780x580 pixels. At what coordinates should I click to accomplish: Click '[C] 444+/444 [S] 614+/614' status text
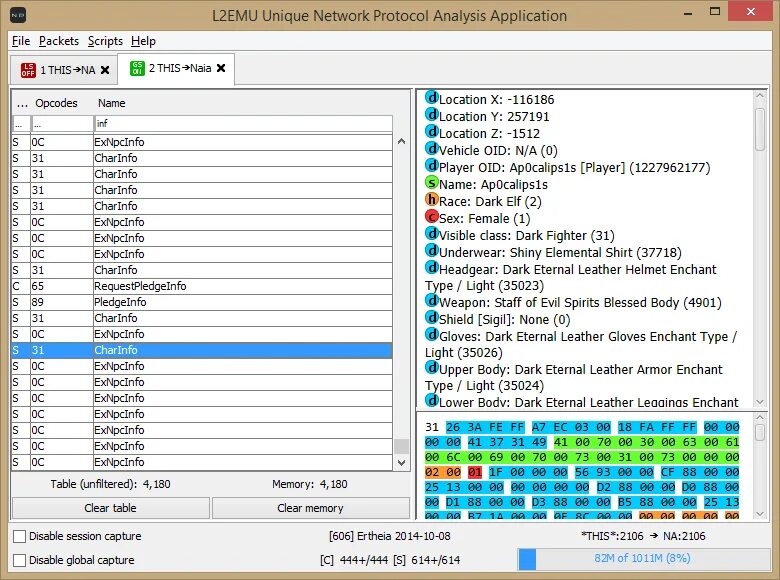[390, 560]
